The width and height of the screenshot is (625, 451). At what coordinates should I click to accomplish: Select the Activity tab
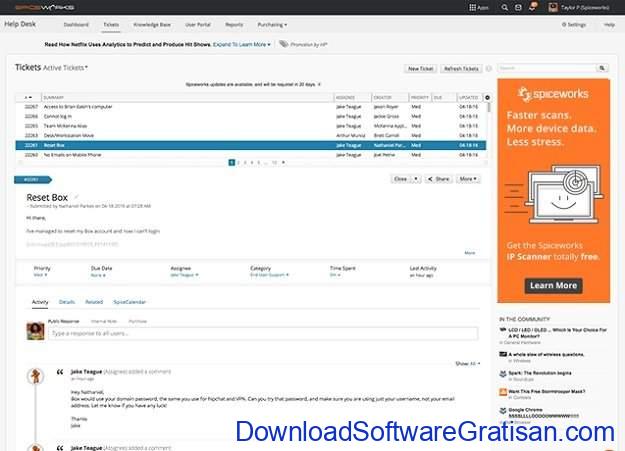pyautogui.click(x=40, y=302)
